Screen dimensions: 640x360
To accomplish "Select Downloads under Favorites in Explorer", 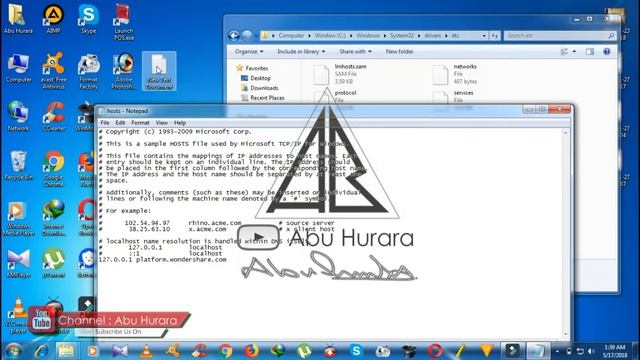I will click(x=260, y=88).
